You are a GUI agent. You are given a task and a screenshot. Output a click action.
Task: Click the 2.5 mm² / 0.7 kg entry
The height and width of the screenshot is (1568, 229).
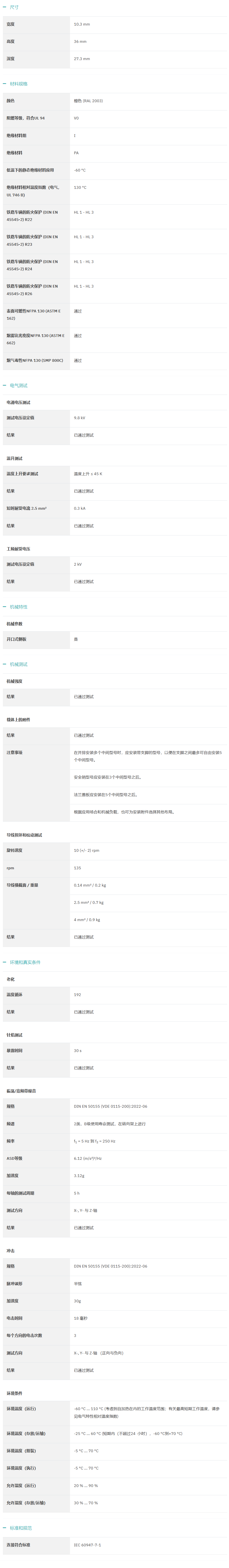(x=89, y=903)
